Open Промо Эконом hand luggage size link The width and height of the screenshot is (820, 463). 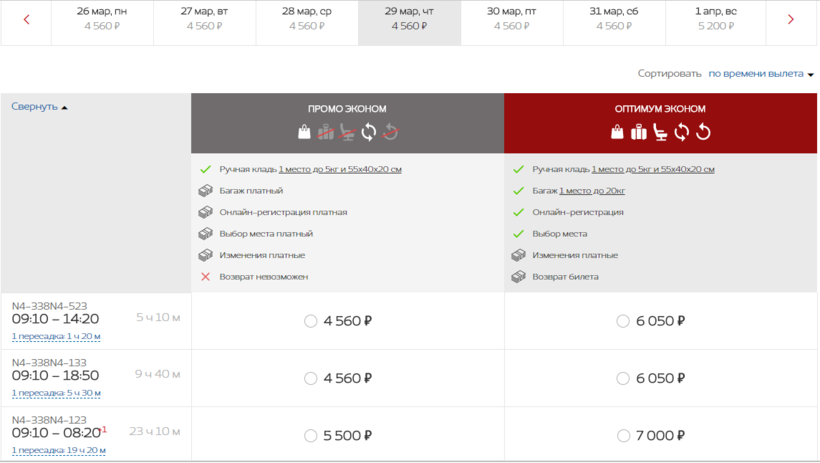pyautogui.click(x=340, y=169)
